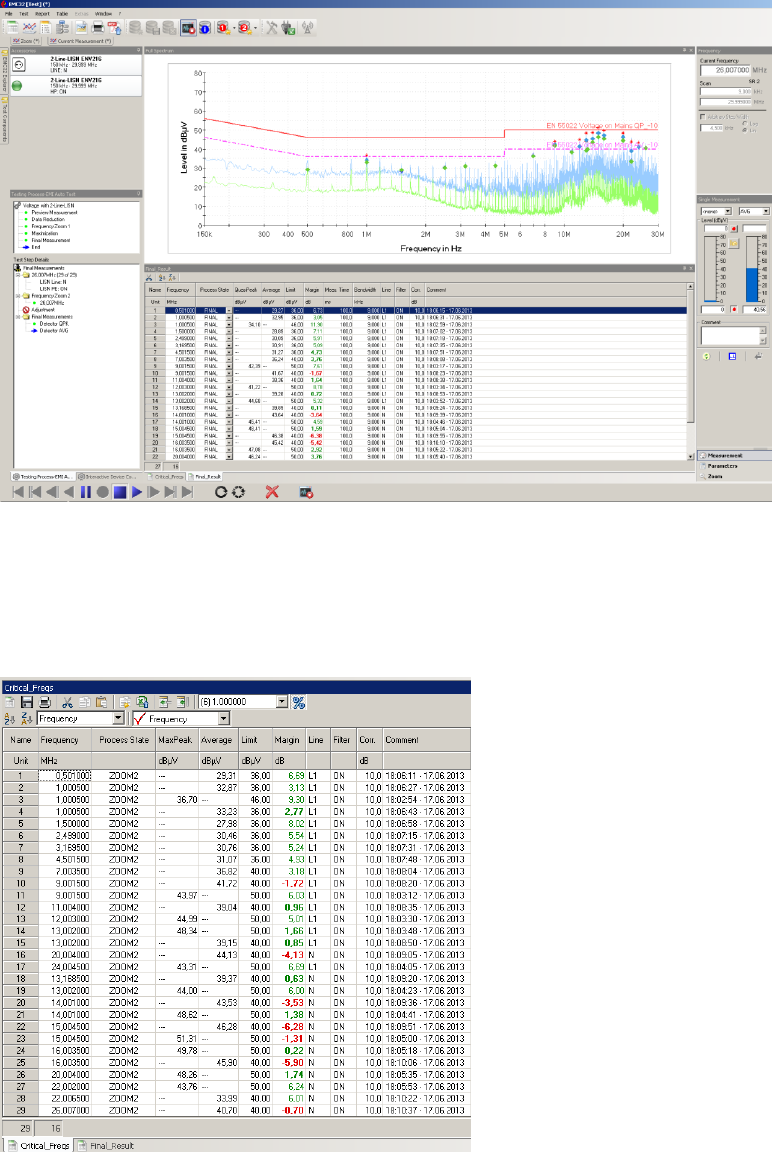Screen dimensions: 772x1152
Task: Click the scissors icon in Final_Result panel toolbar
Action: 149,278
